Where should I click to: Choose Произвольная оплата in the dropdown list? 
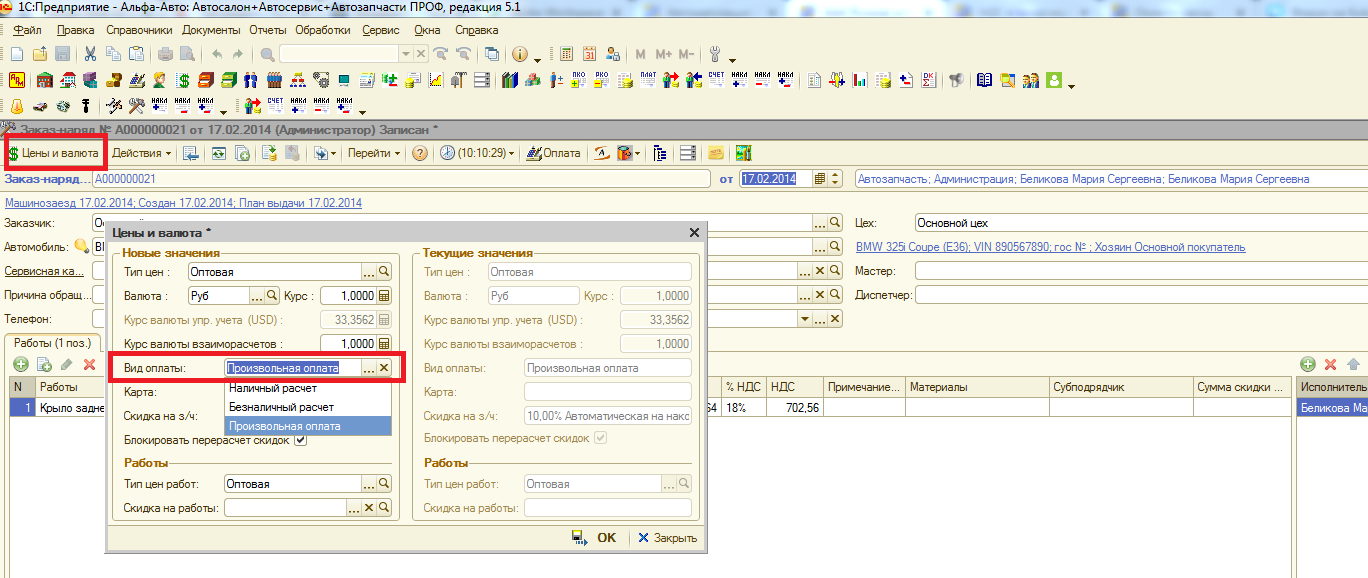[x=309, y=426]
